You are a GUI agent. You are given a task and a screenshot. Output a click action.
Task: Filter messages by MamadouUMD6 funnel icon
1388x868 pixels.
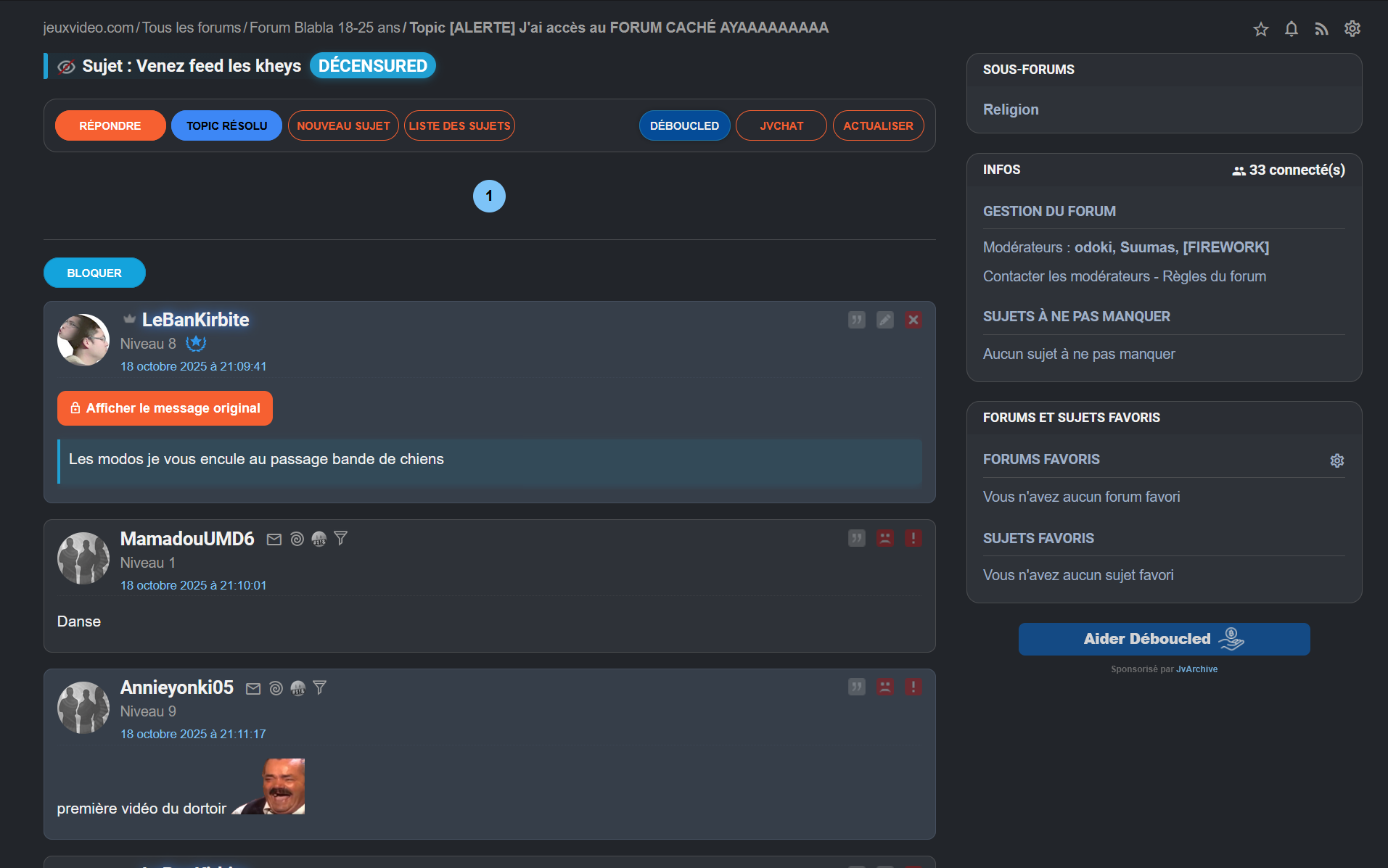click(x=341, y=539)
